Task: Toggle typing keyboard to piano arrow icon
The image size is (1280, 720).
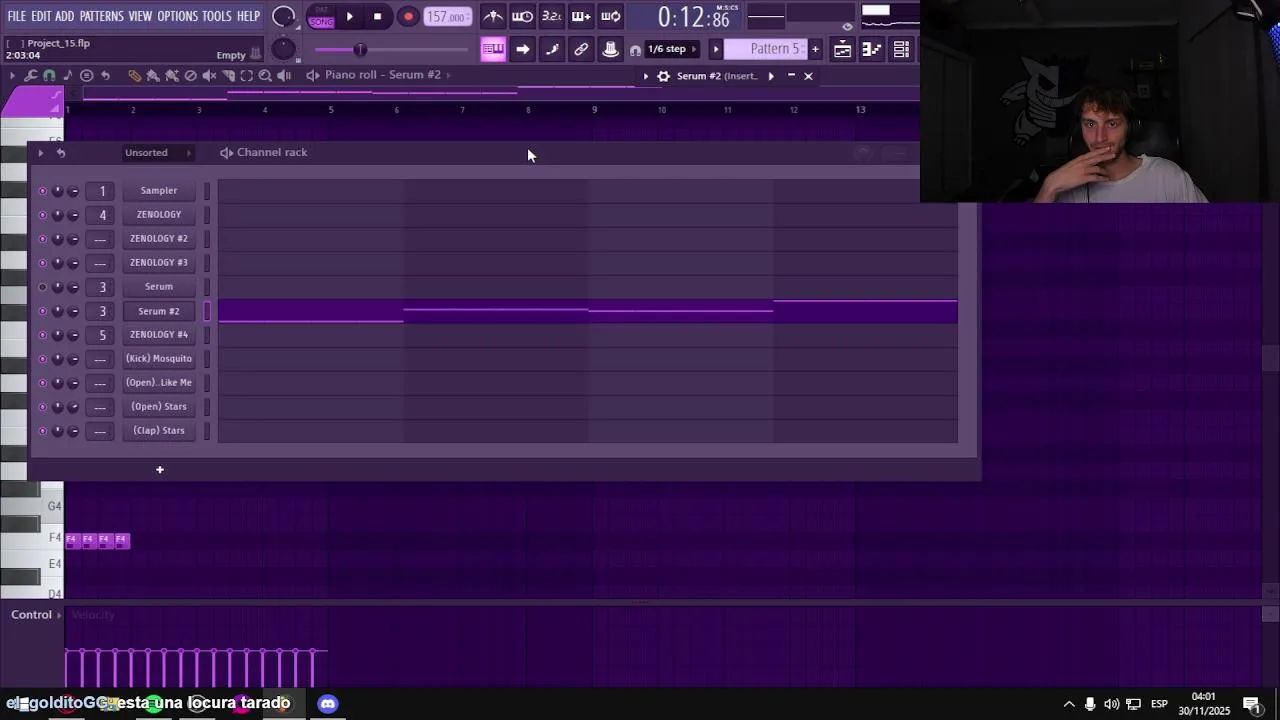Action: click(x=523, y=49)
